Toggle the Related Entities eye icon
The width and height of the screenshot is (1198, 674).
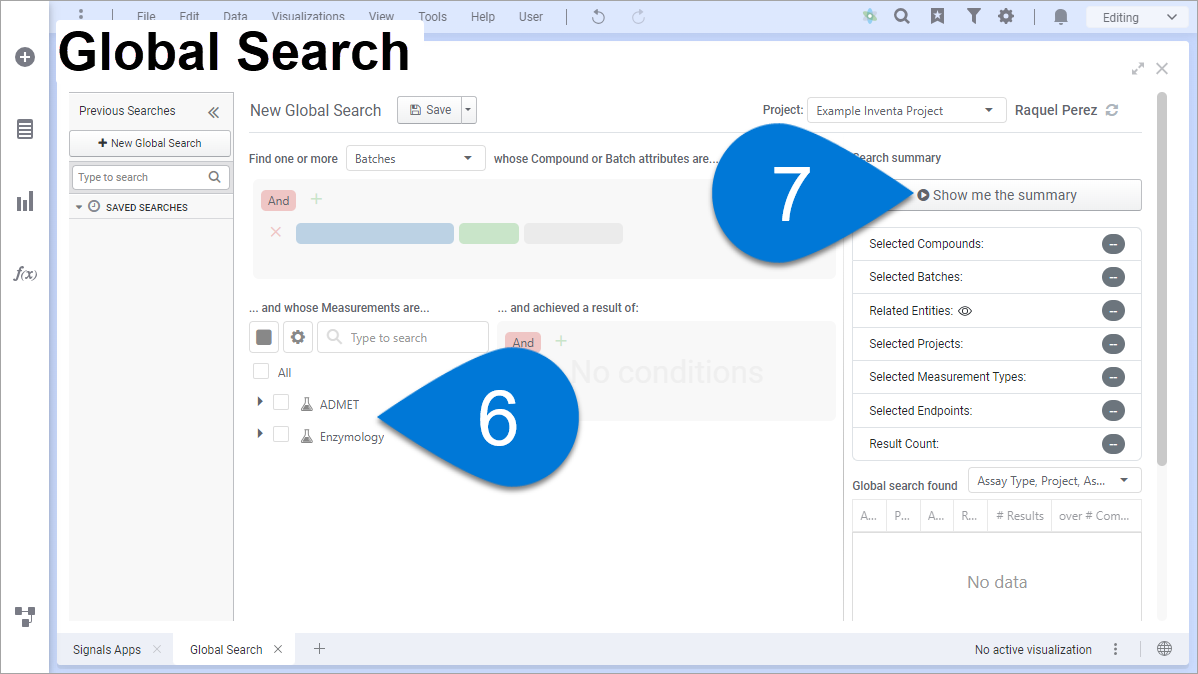pyautogui.click(x=965, y=311)
